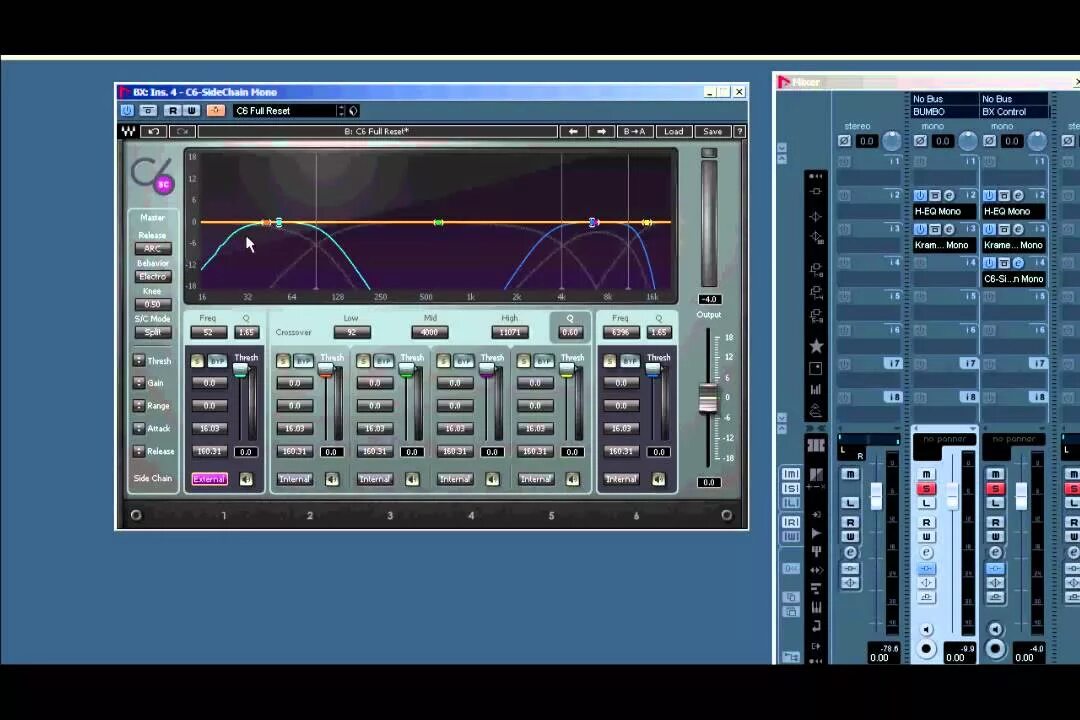Record-enable the BUMBO mixer channel

click(x=926, y=649)
